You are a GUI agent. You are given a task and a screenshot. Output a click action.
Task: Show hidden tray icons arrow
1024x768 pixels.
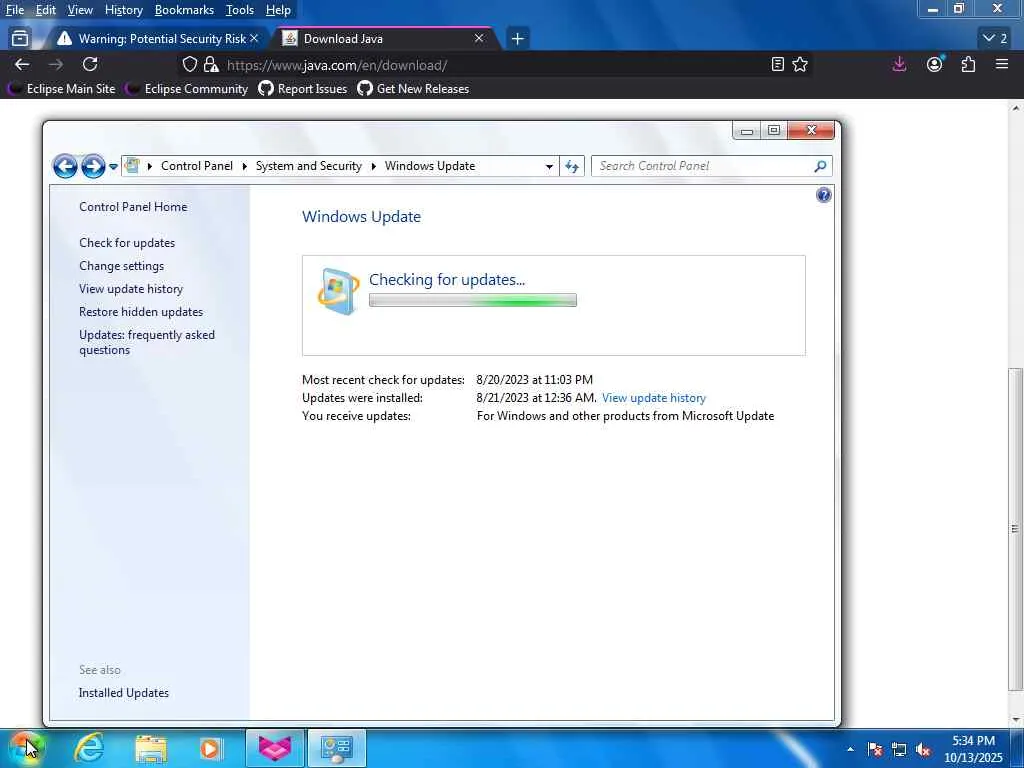pos(850,749)
